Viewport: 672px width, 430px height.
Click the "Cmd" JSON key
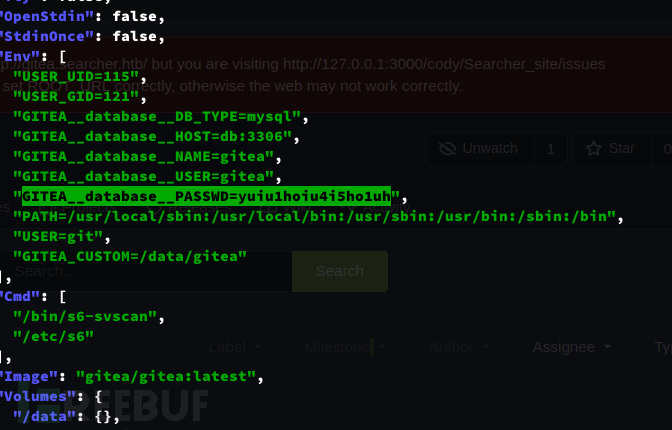21,297
